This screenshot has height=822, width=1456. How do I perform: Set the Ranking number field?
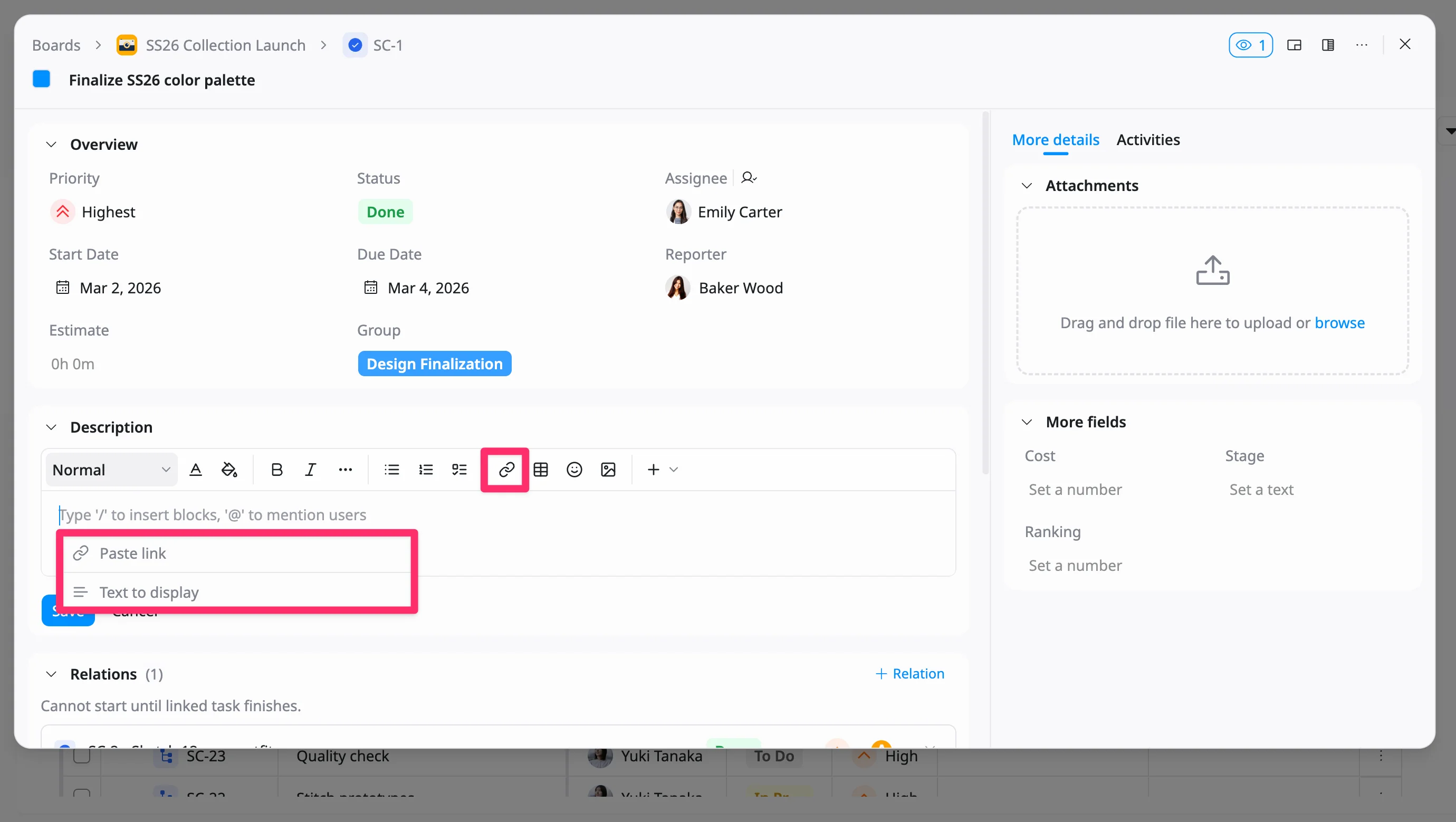tap(1075, 566)
